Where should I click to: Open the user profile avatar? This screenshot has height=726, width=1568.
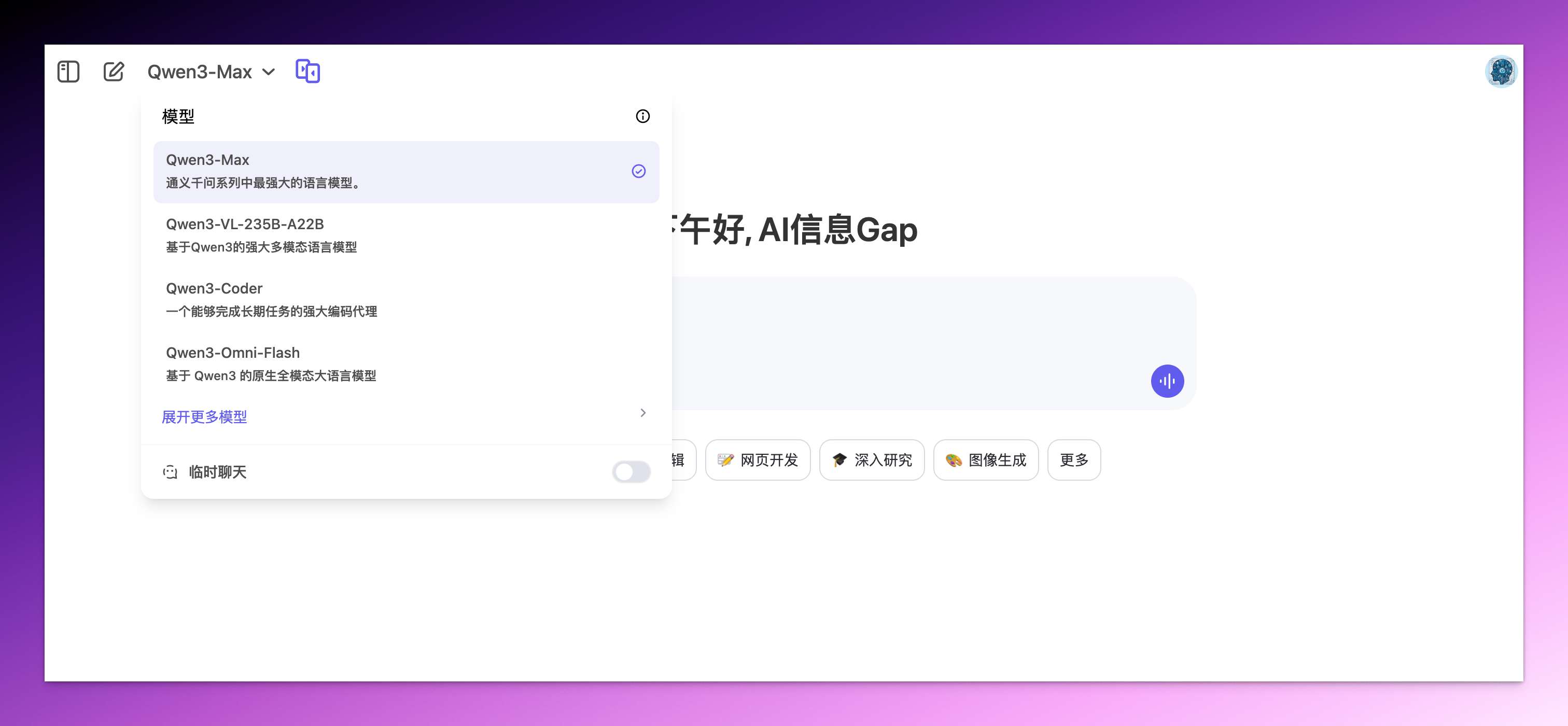tap(1501, 72)
